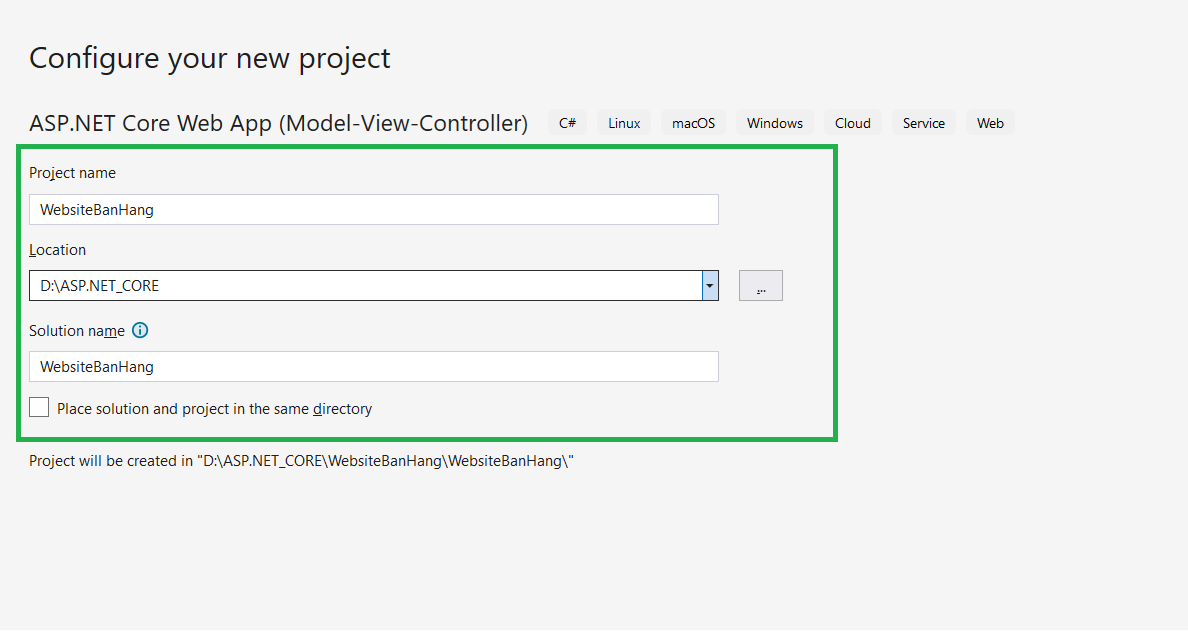Click the ASP.NET Core Web App template title

[x=279, y=123]
